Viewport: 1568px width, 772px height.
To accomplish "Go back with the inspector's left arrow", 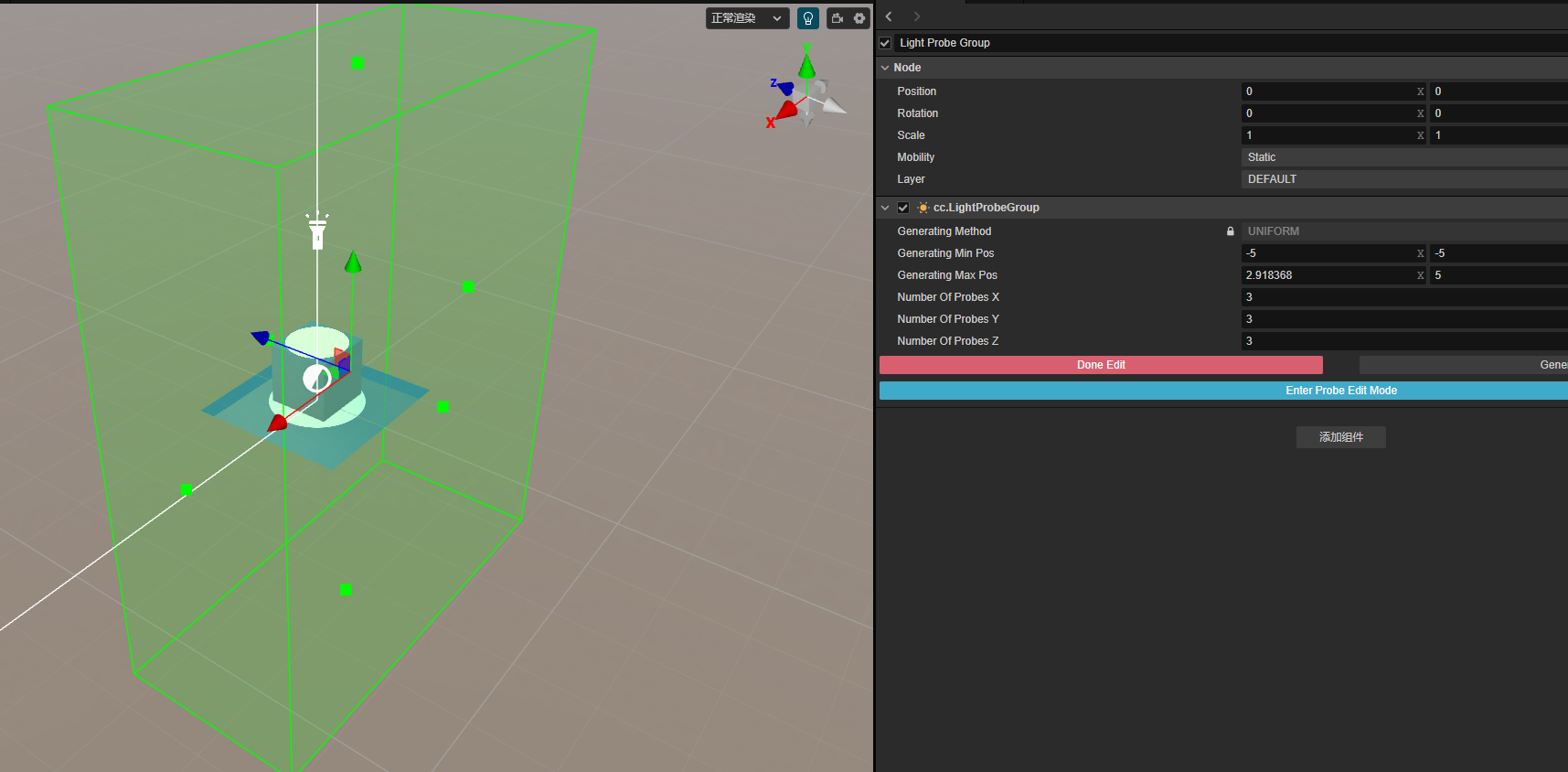I will coord(889,16).
